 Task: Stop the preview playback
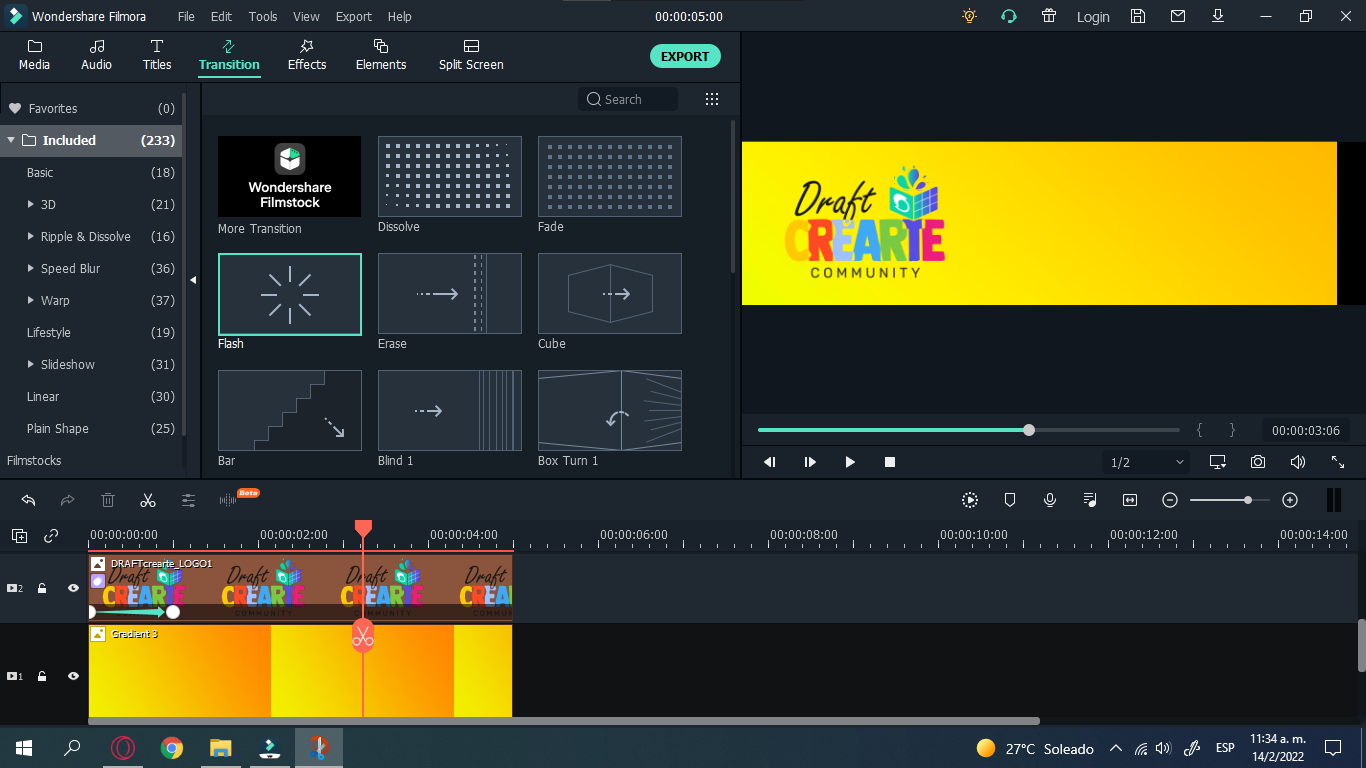(890, 462)
